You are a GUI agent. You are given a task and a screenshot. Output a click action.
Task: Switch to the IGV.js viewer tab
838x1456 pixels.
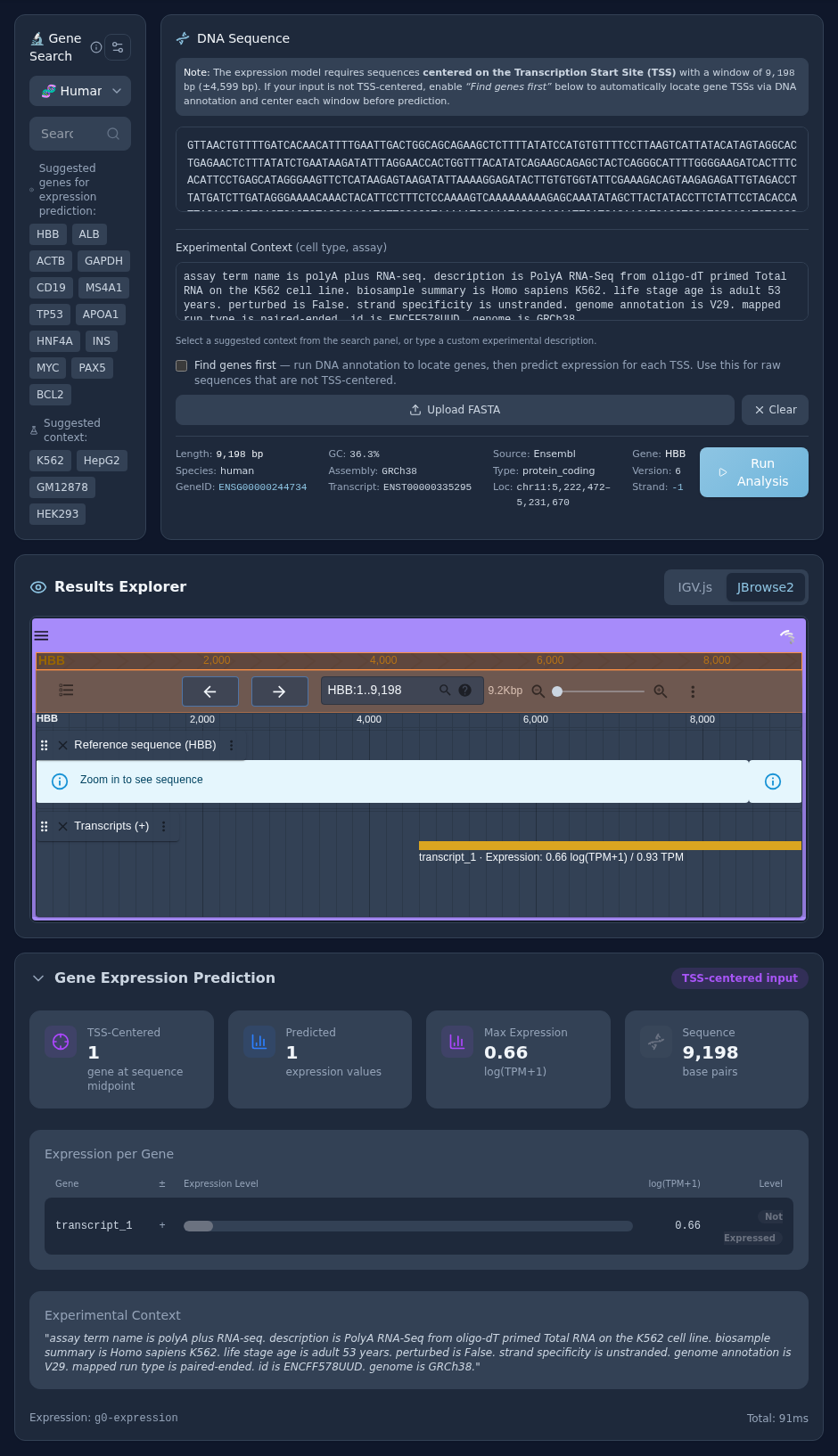pyautogui.click(x=695, y=587)
